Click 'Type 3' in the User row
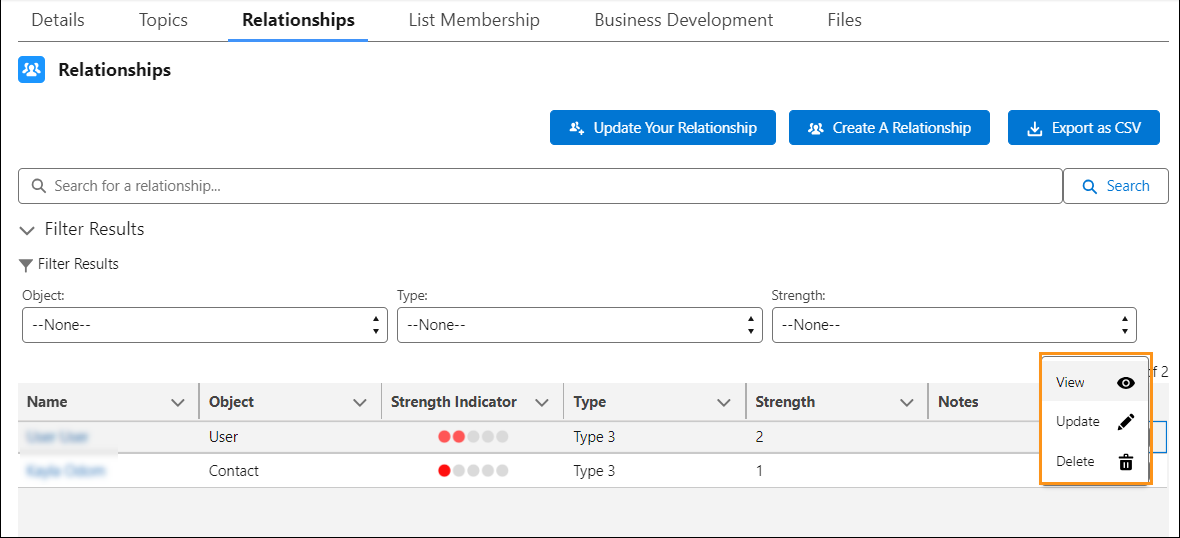This screenshot has height=538, width=1180. tap(595, 436)
